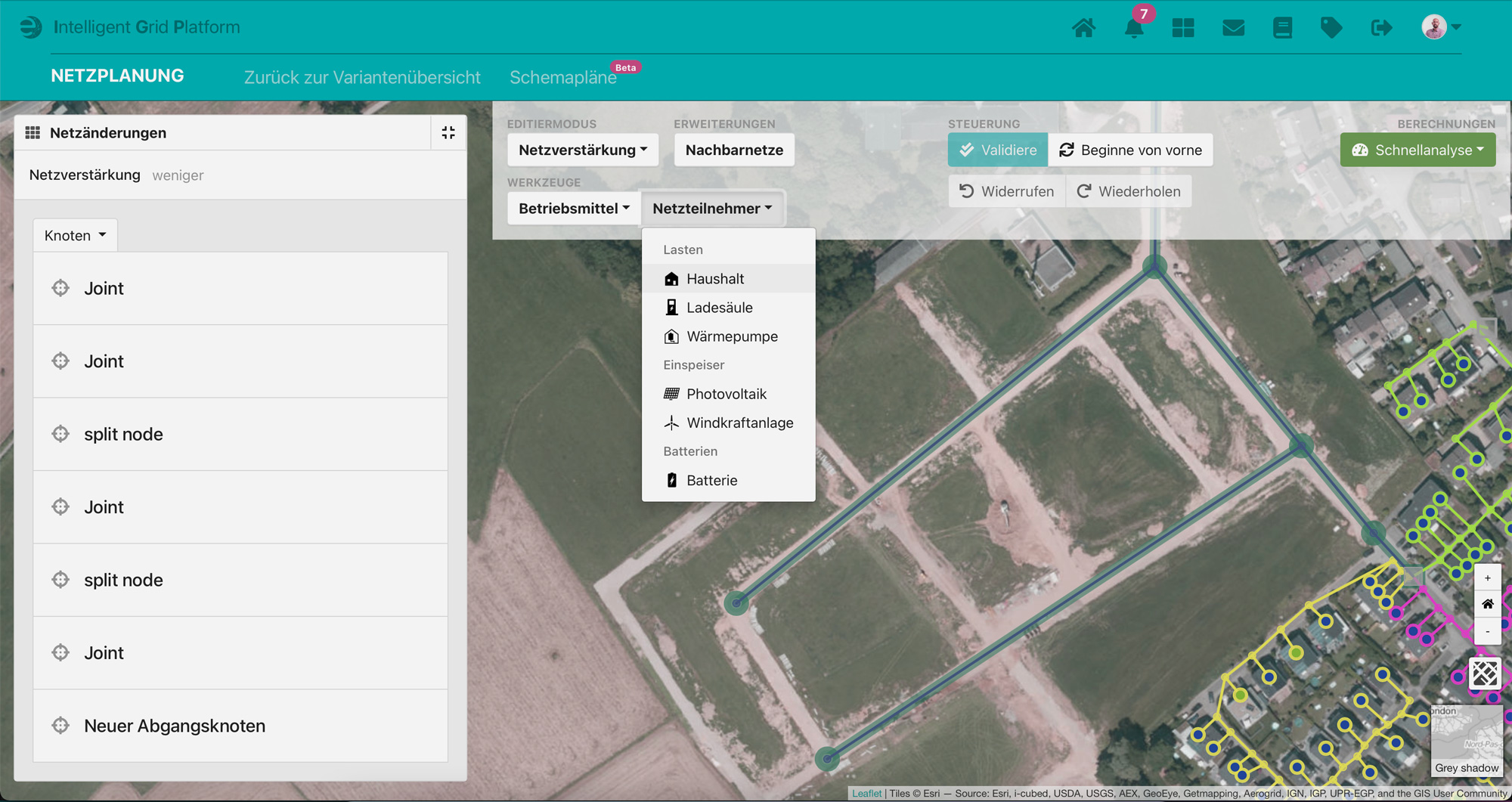Screen dimensions: 1512x802
Task: Click the map layers icon
Action: tap(1485, 673)
